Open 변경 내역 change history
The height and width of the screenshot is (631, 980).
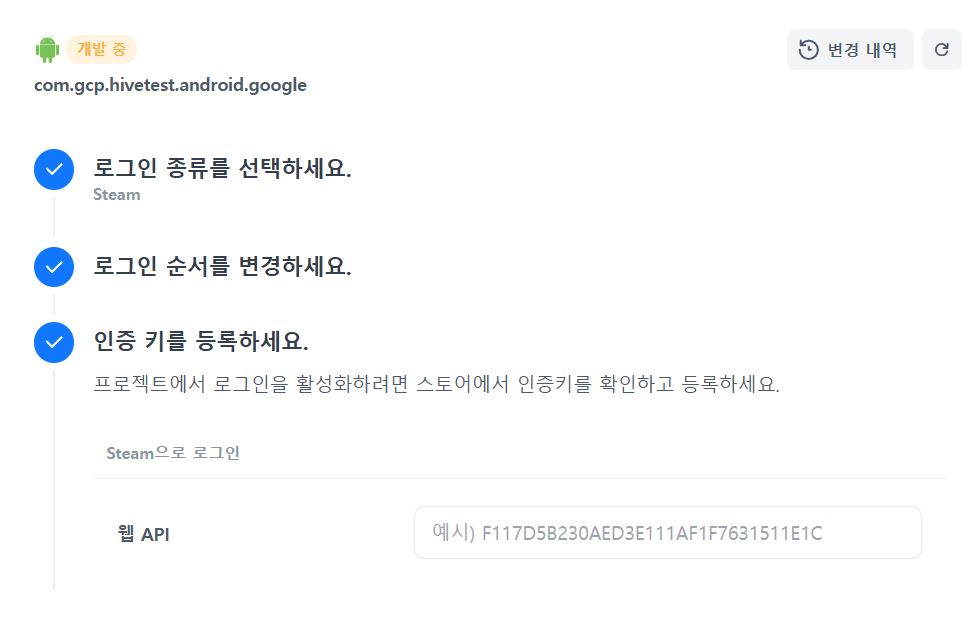click(x=850, y=49)
